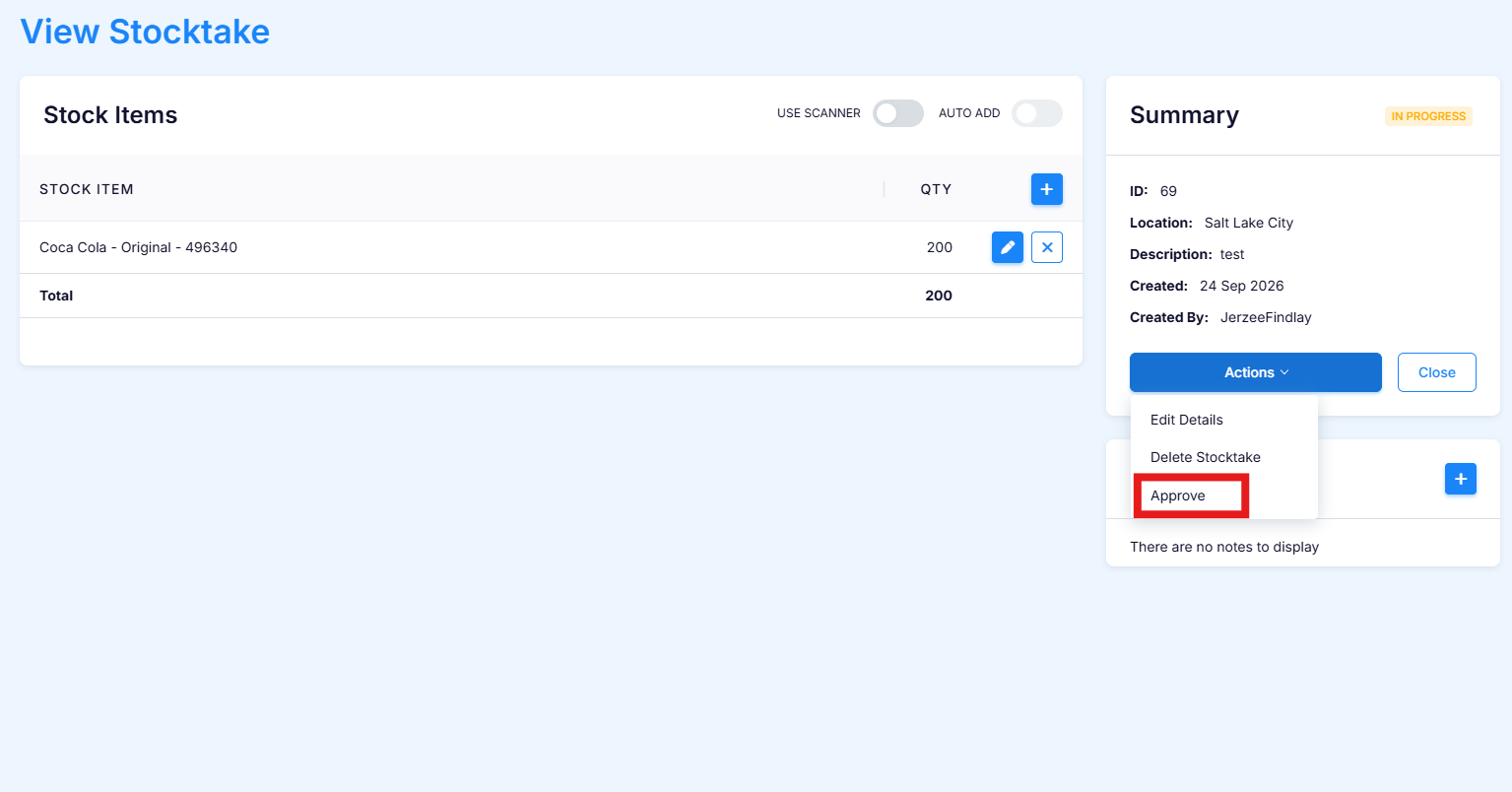Click the 24 Sep 2026 created date
The image size is (1512, 792).
point(1241,286)
